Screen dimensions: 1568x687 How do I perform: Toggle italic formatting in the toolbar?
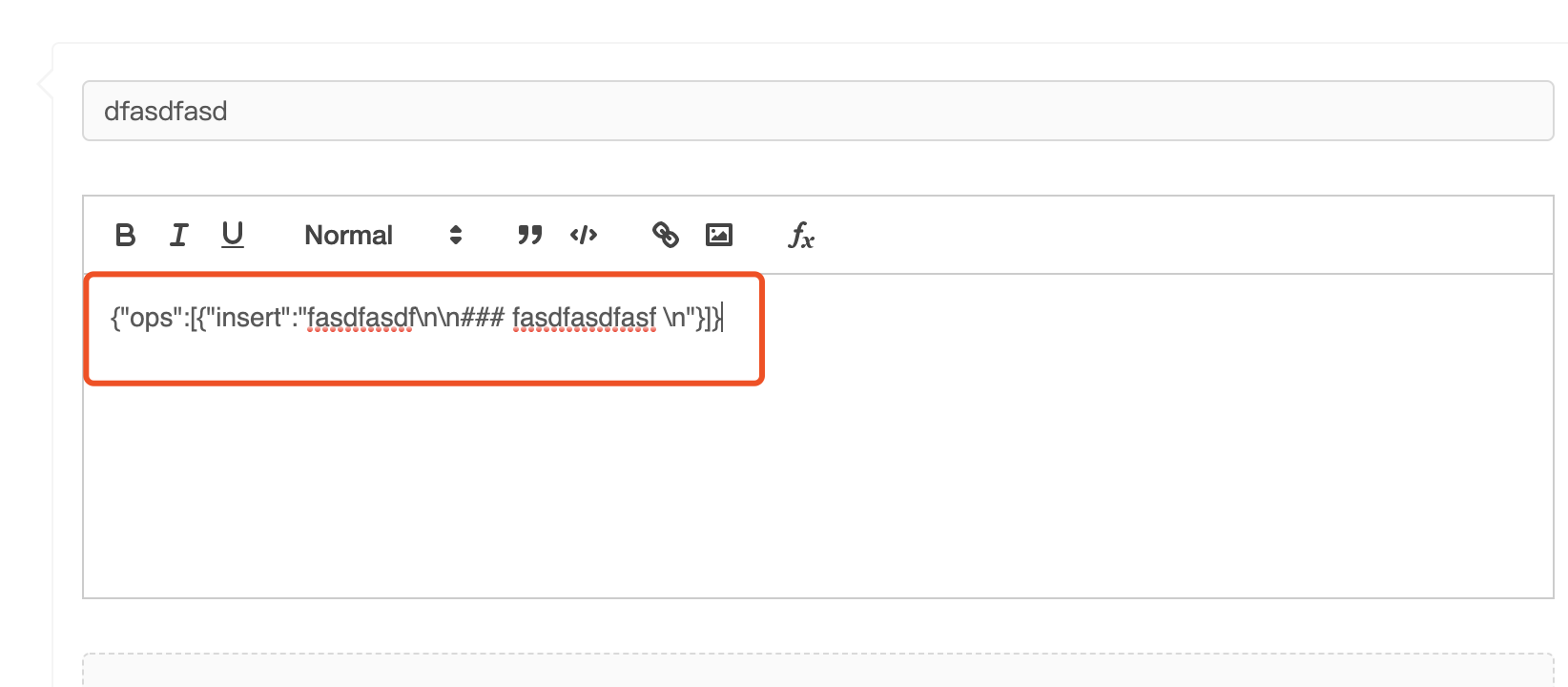pyautogui.click(x=178, y=235)
